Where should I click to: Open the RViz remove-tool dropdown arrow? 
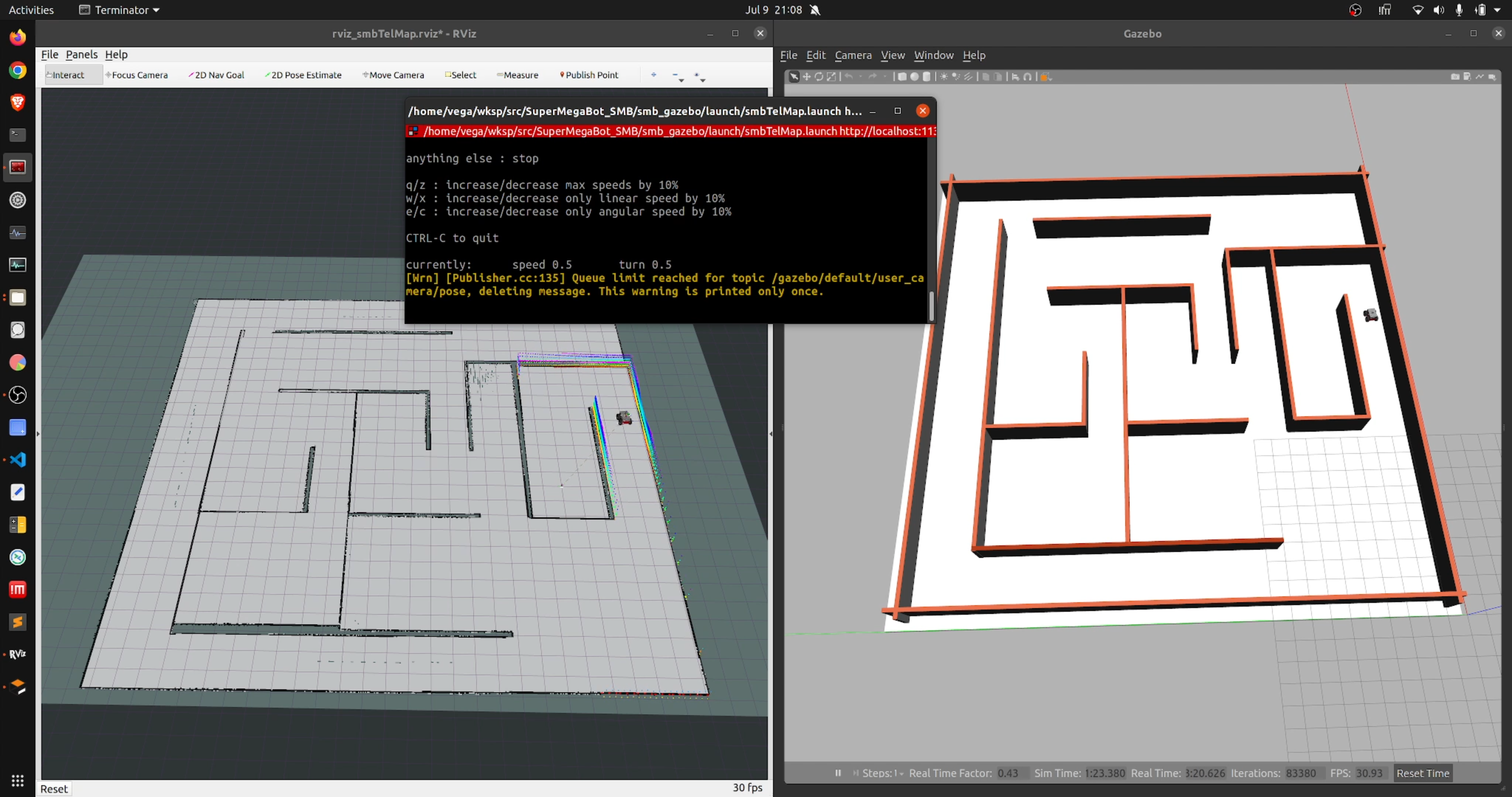tap(681, 80)
